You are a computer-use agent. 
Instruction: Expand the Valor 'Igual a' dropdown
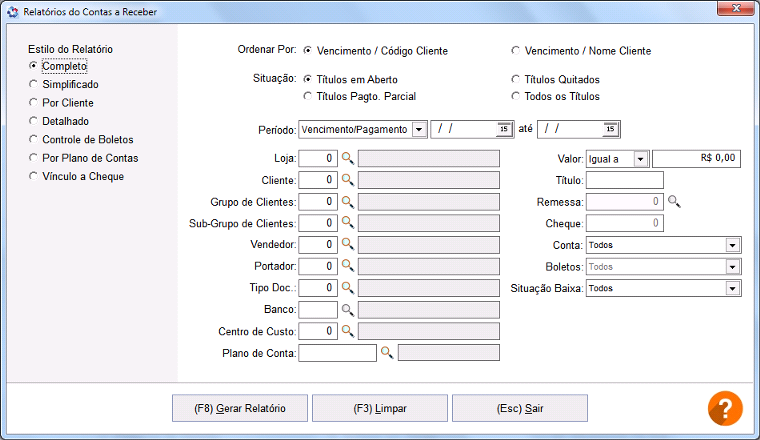(x=640, y=159)
